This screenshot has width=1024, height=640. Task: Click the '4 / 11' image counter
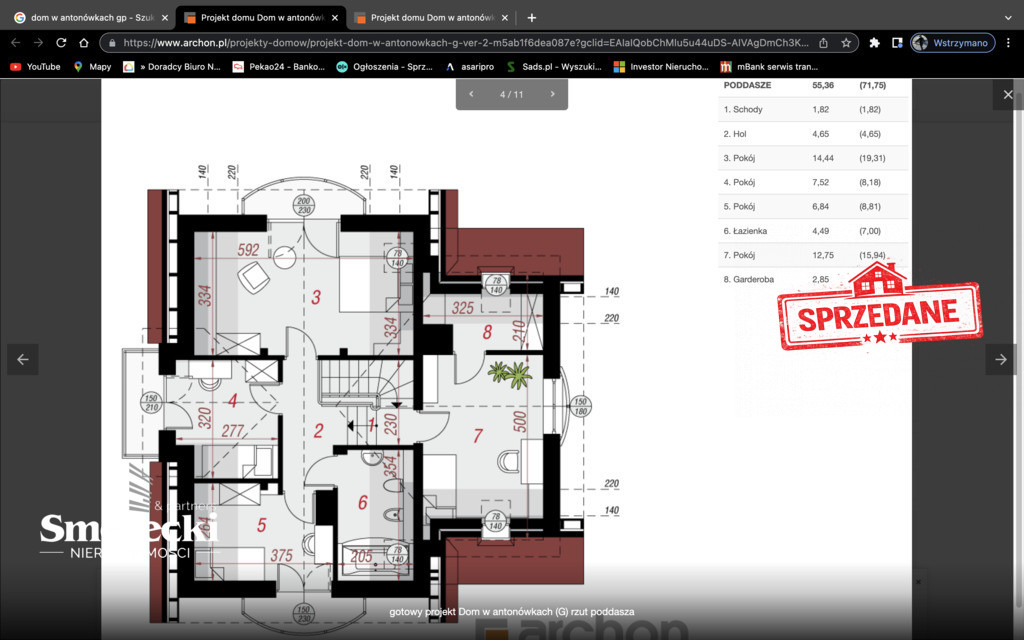click(x=511, y=94)
